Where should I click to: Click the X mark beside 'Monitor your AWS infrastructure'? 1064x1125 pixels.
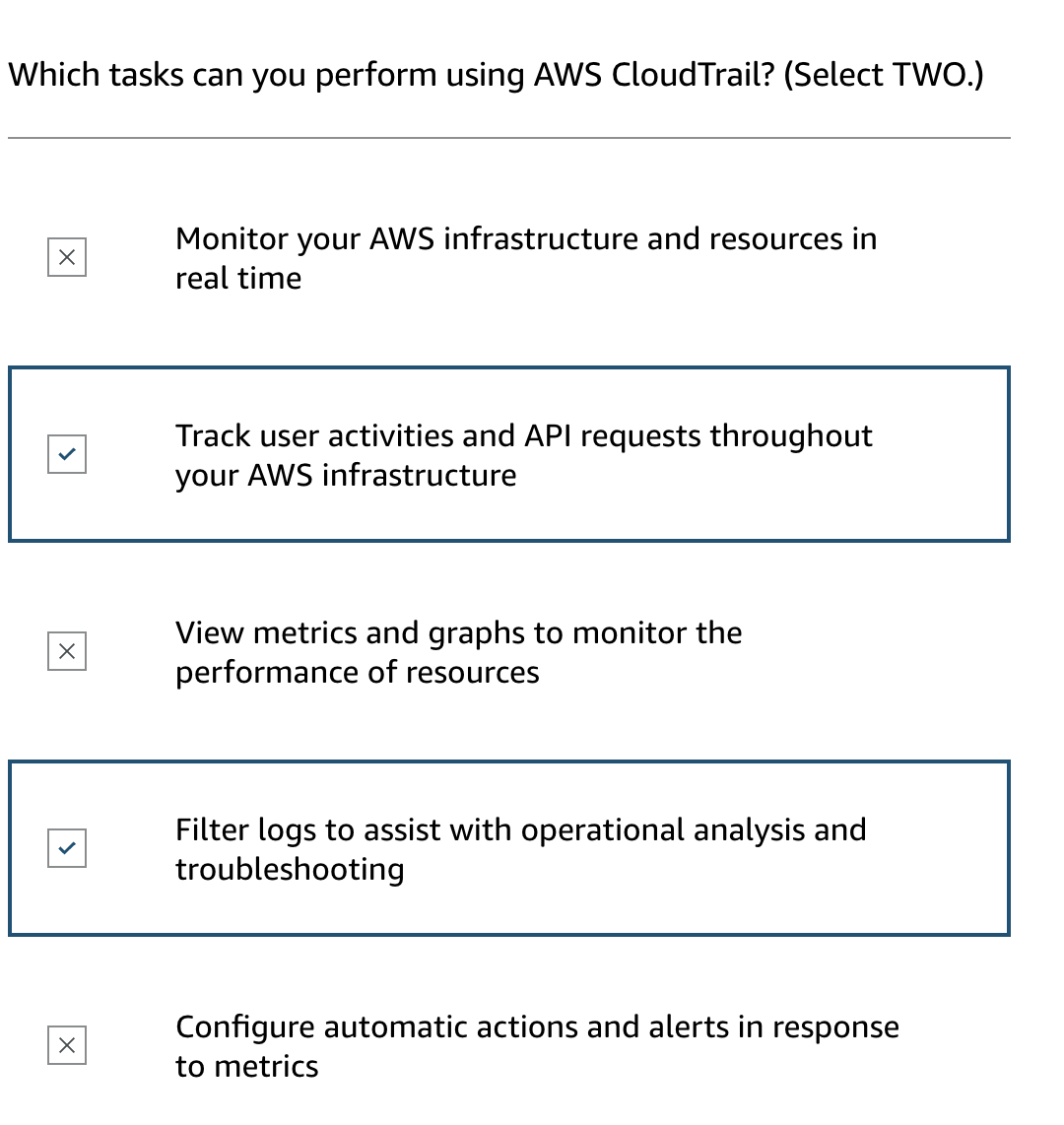(x=67, y=257)
